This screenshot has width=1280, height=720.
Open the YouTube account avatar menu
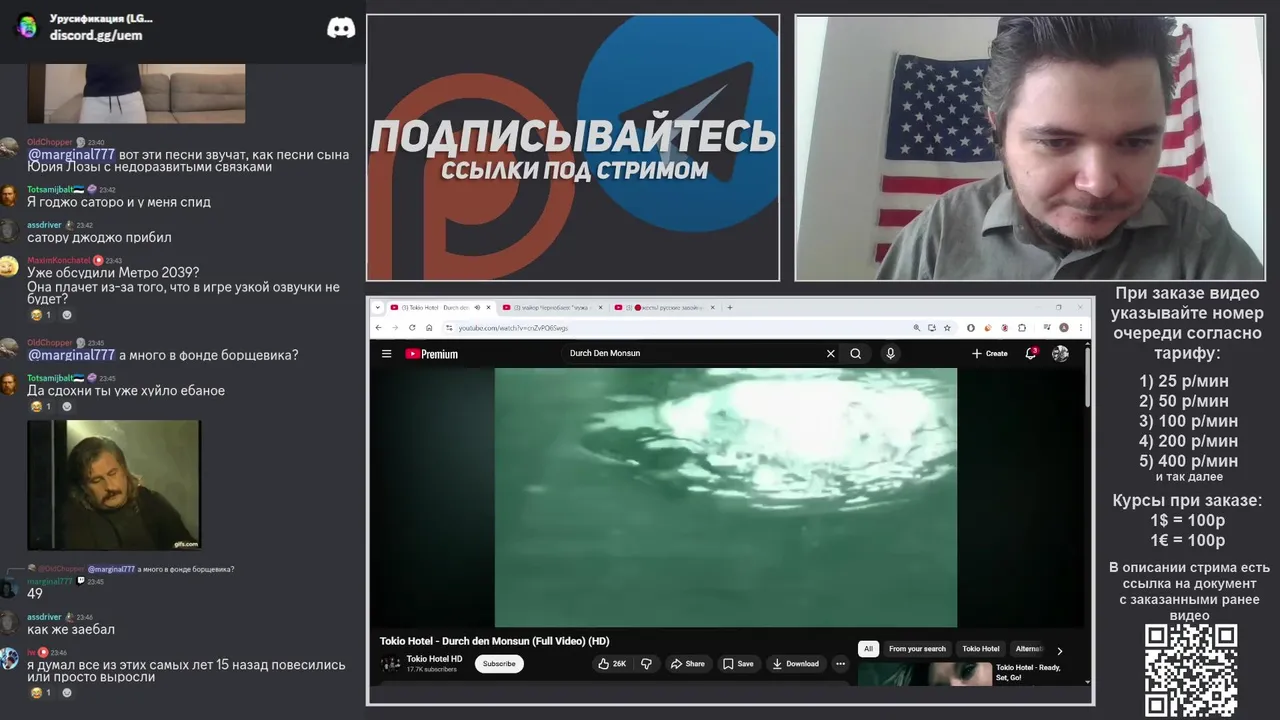point(1061,353)
